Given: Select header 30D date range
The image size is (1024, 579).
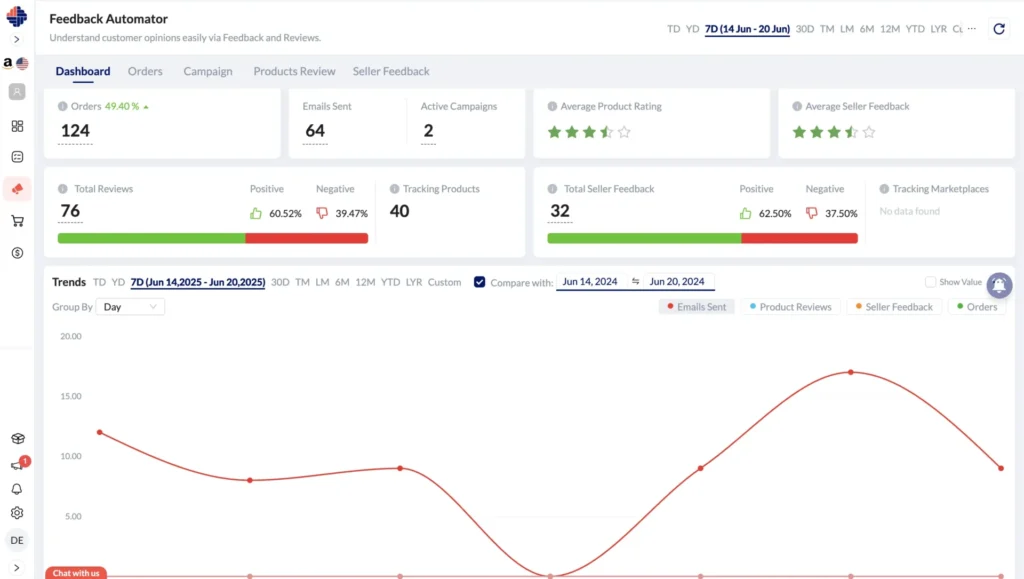Looking at the screenshot, I should coord(805,29).
